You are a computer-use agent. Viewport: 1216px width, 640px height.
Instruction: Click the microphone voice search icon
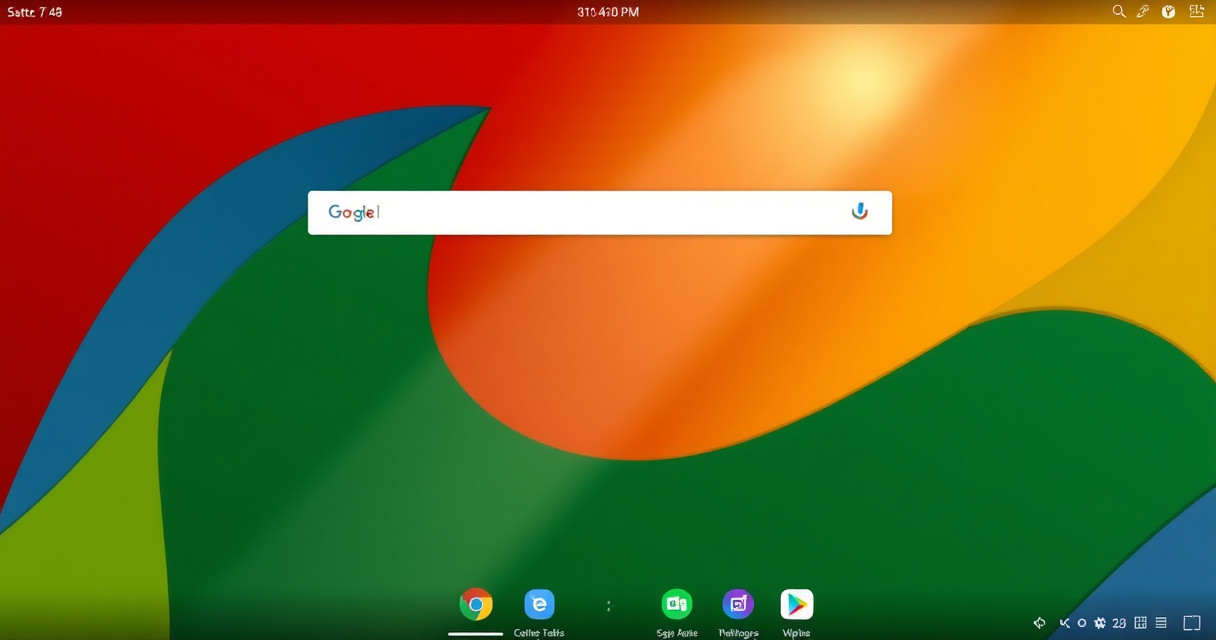859,212
